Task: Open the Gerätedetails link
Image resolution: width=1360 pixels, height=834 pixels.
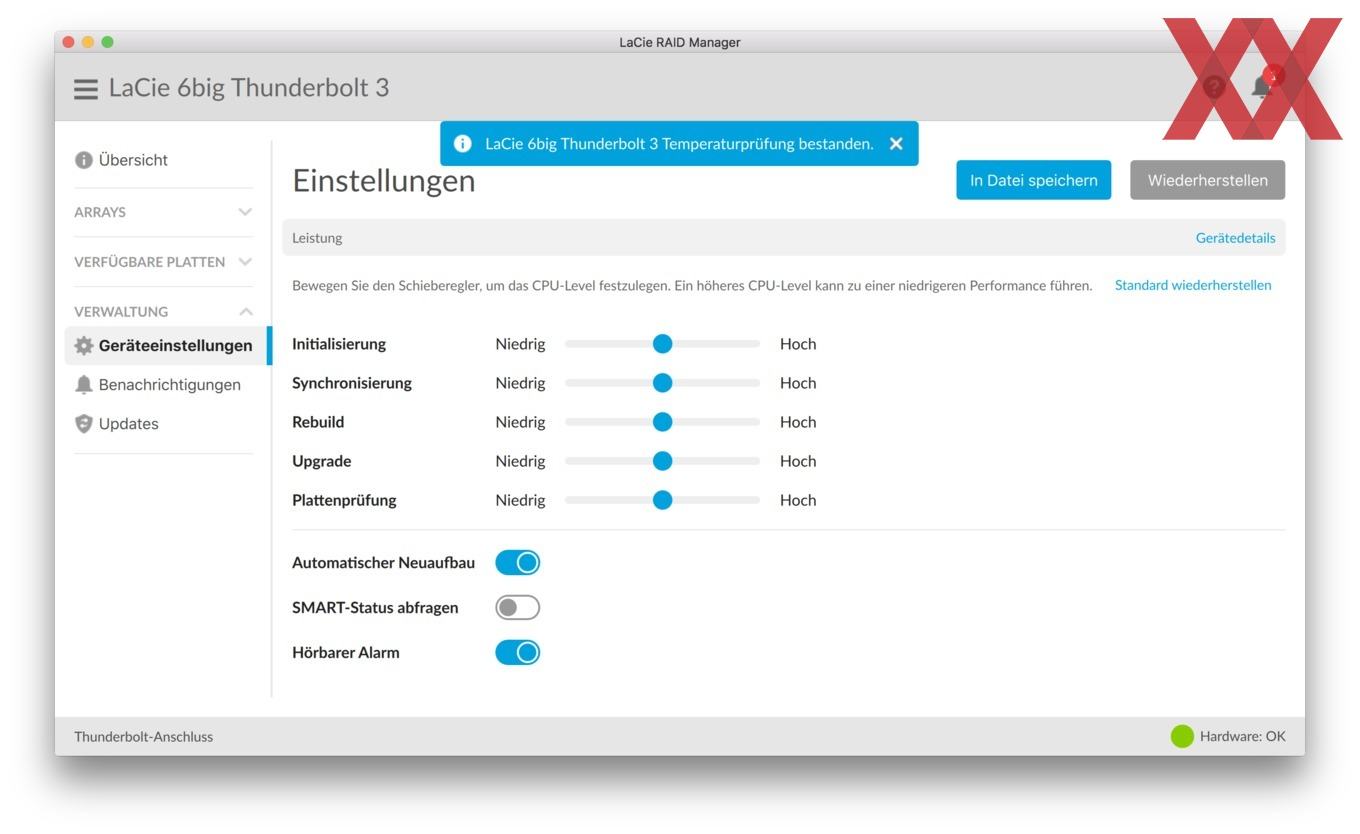Action: pos(1235,238)
